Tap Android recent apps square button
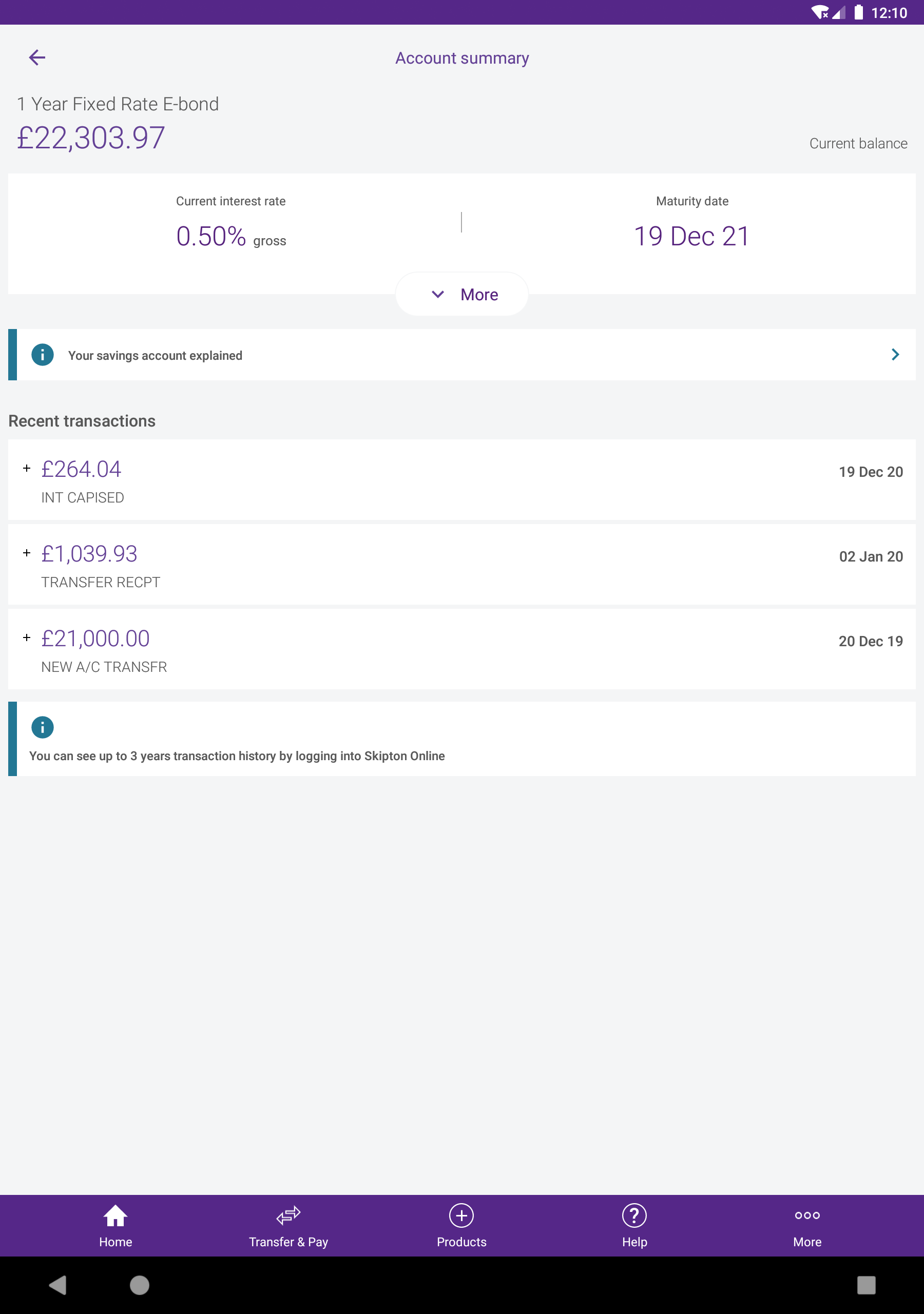The width and height of the screenshot is (924, 1314). (866, 1285)
